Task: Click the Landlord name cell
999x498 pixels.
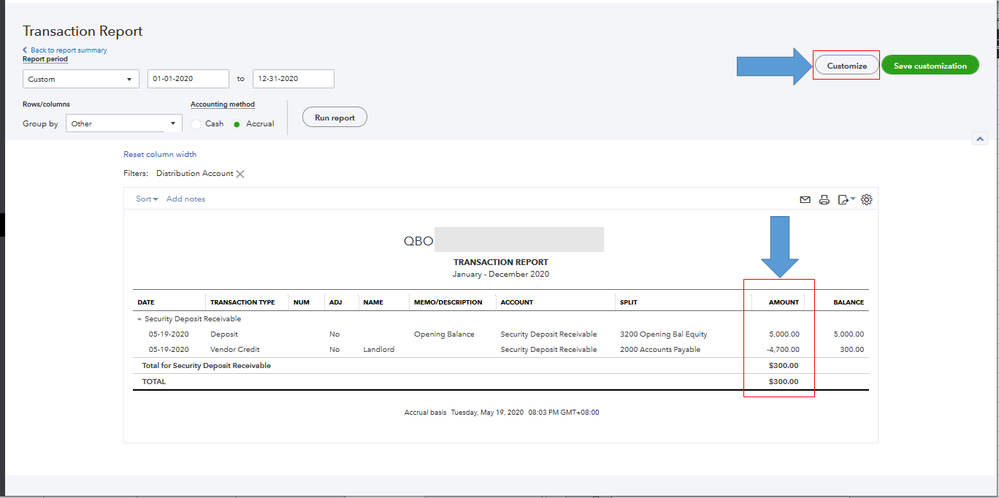Action: pos(378,350)
